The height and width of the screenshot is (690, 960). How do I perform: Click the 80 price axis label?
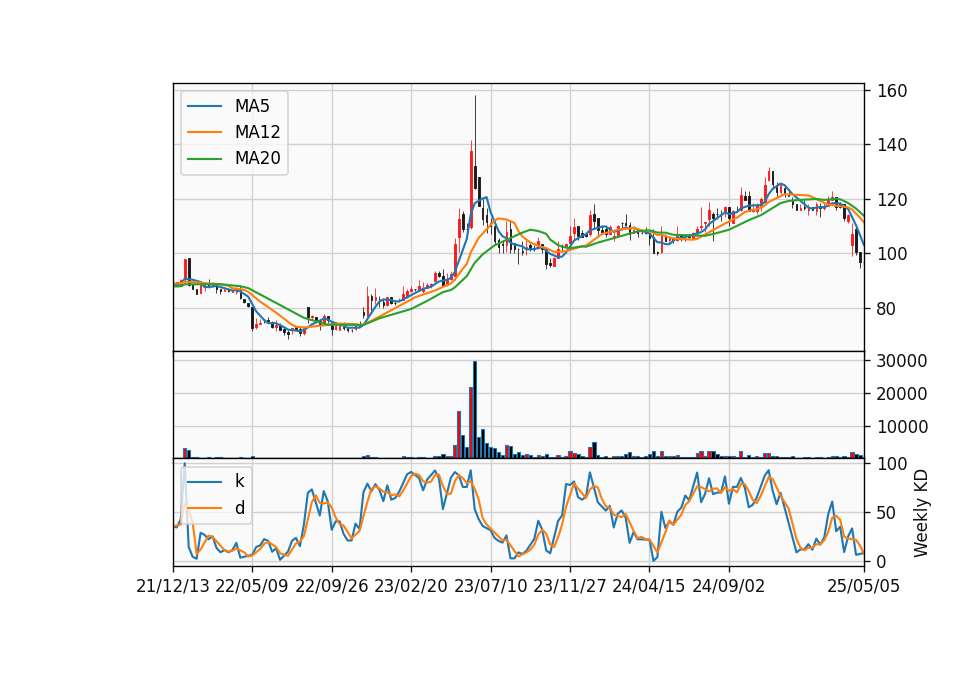(887, 309)
